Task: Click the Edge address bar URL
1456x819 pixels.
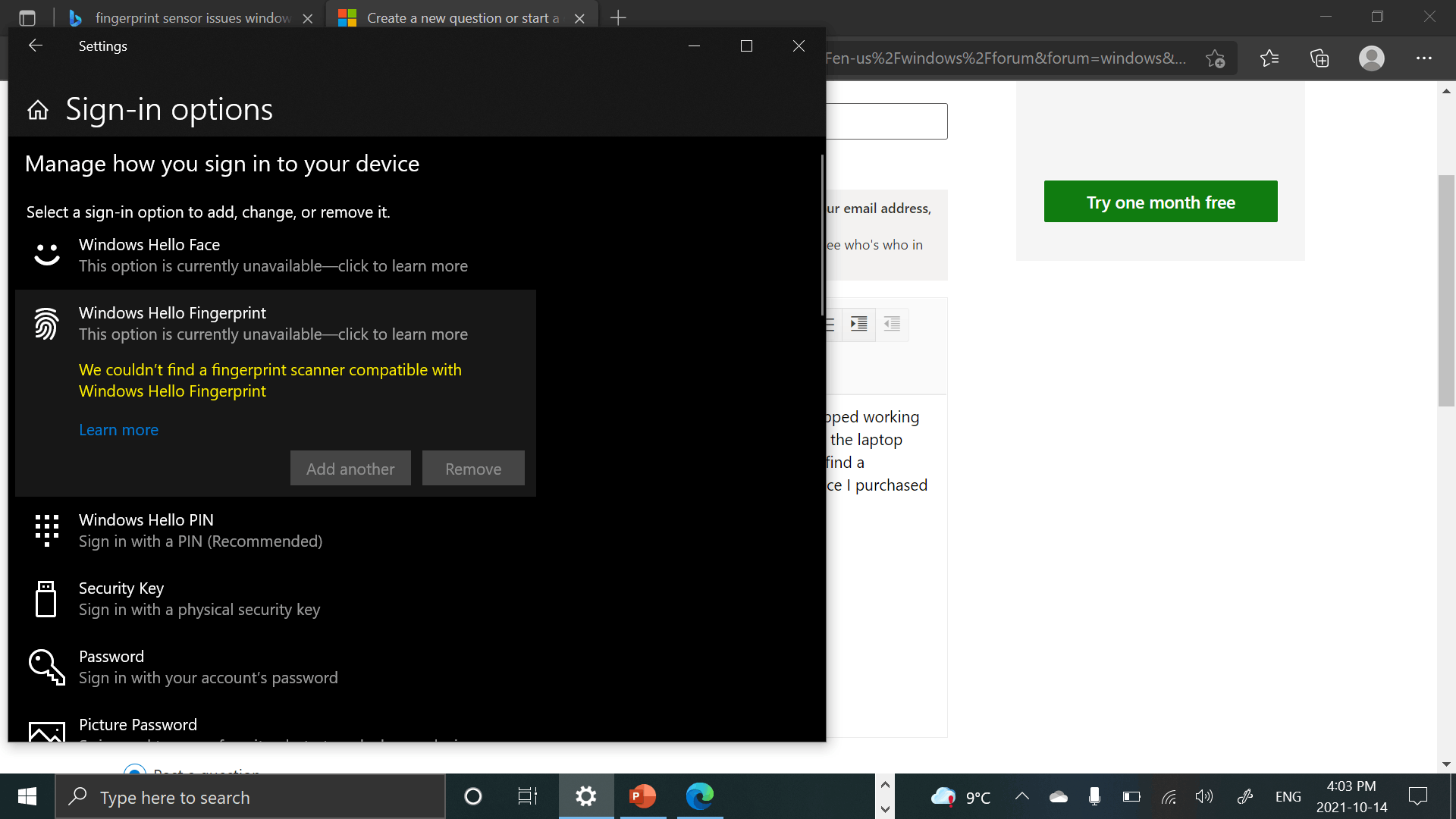Action: click(x=1005, y=58)
